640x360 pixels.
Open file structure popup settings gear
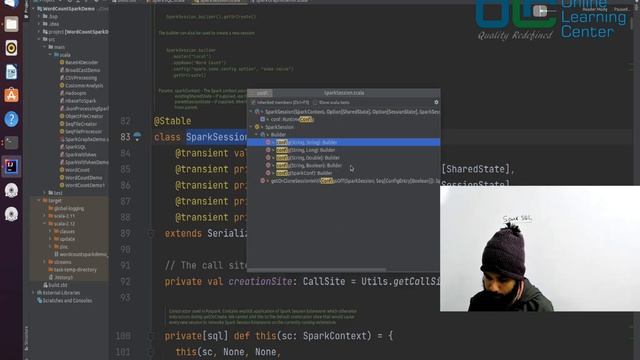pyautogui.click(x=436, y=102)
